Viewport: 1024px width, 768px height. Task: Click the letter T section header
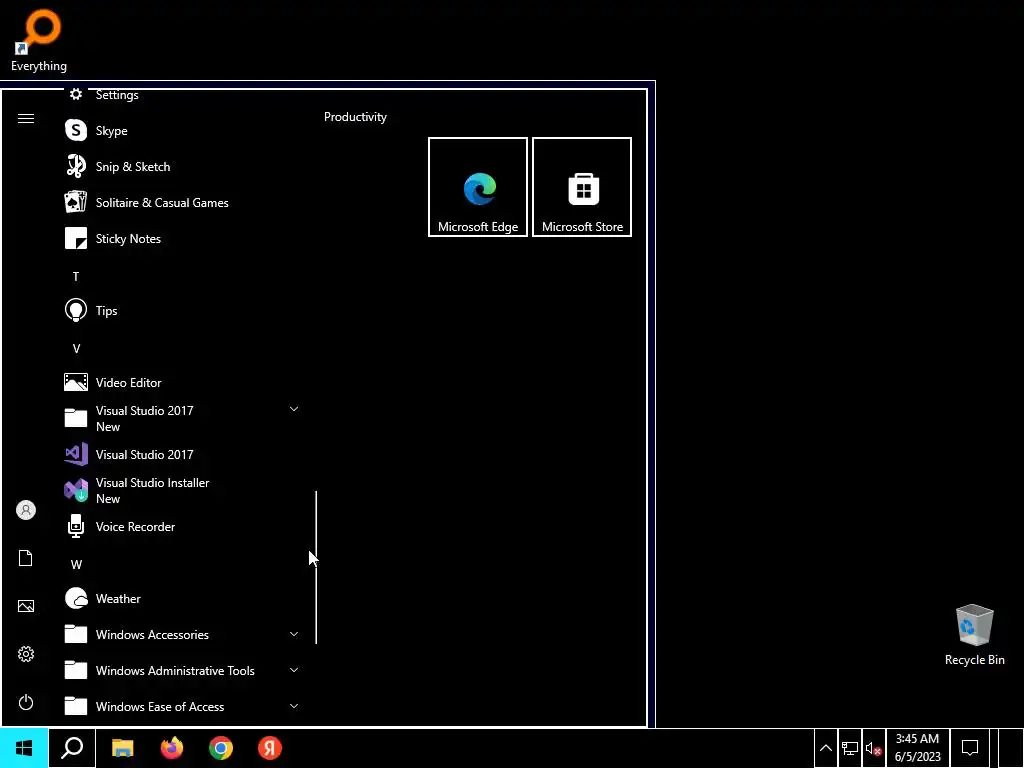click(x=76, y=277)
